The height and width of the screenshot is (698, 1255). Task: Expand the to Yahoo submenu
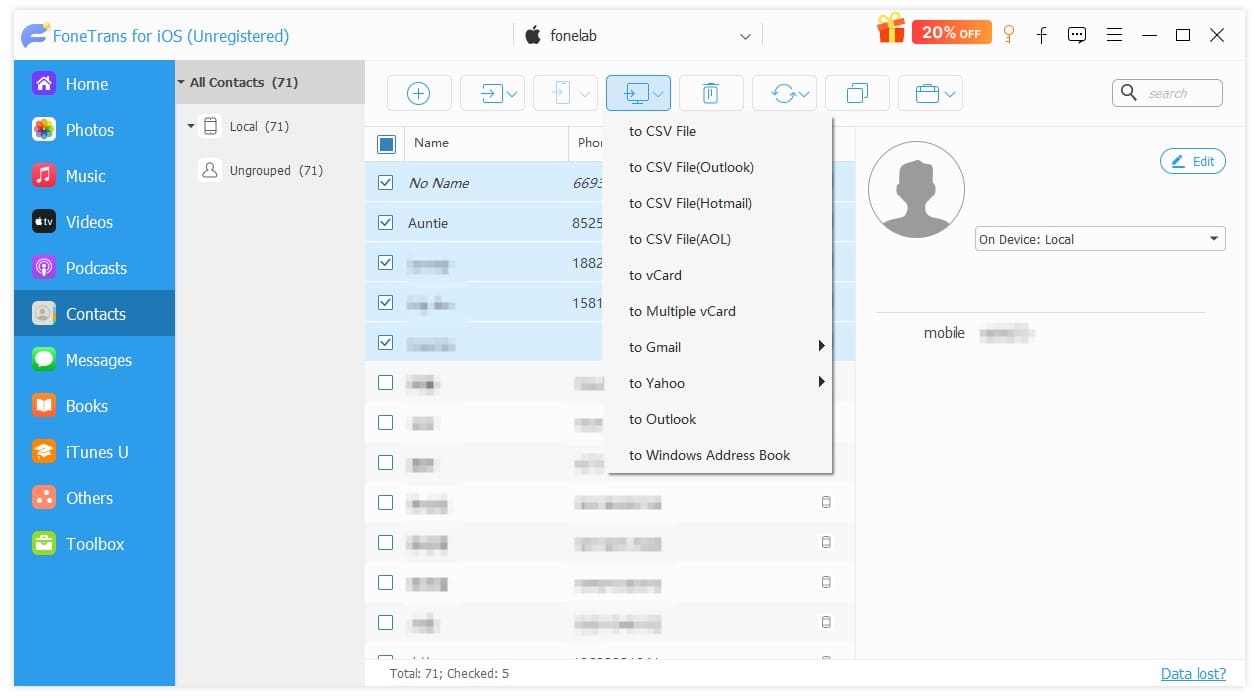pos(719,383)
